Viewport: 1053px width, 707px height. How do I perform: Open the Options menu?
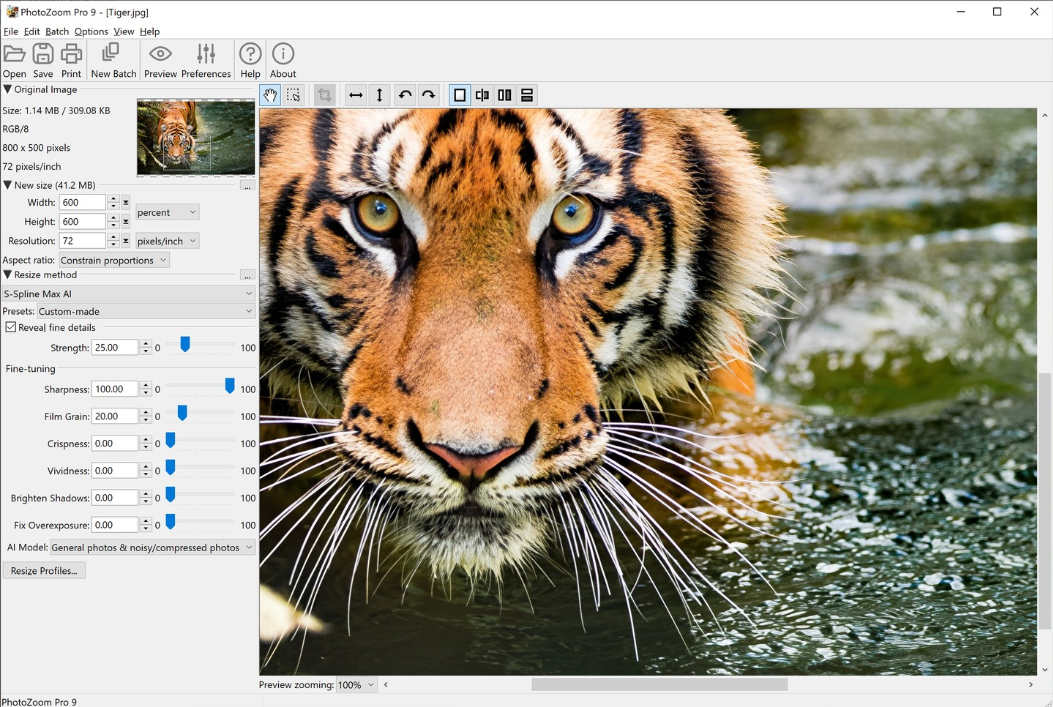[91, 31]
